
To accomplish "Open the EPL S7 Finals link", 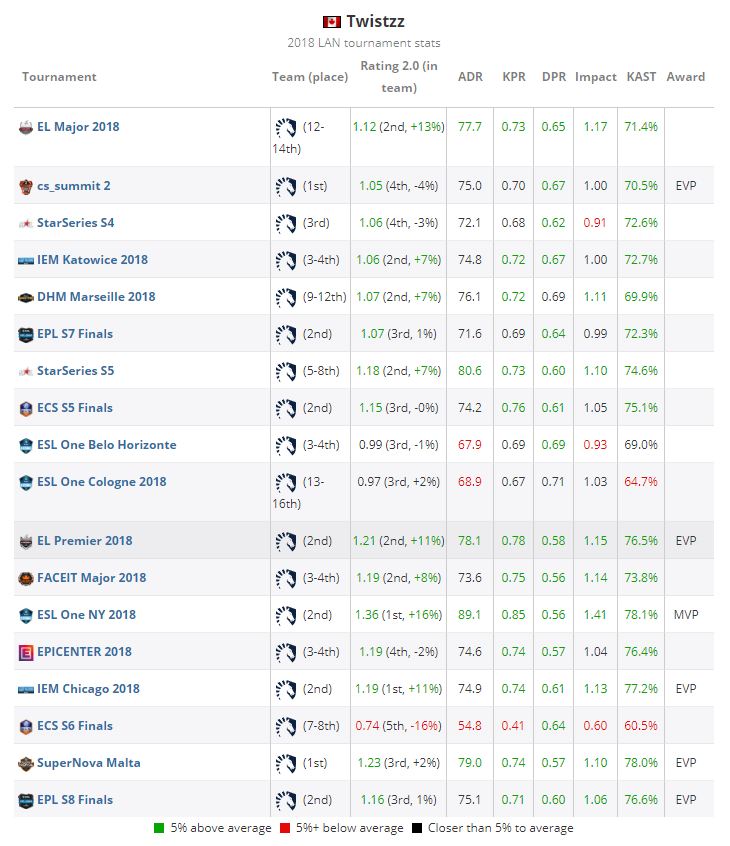I will [75, 334].
